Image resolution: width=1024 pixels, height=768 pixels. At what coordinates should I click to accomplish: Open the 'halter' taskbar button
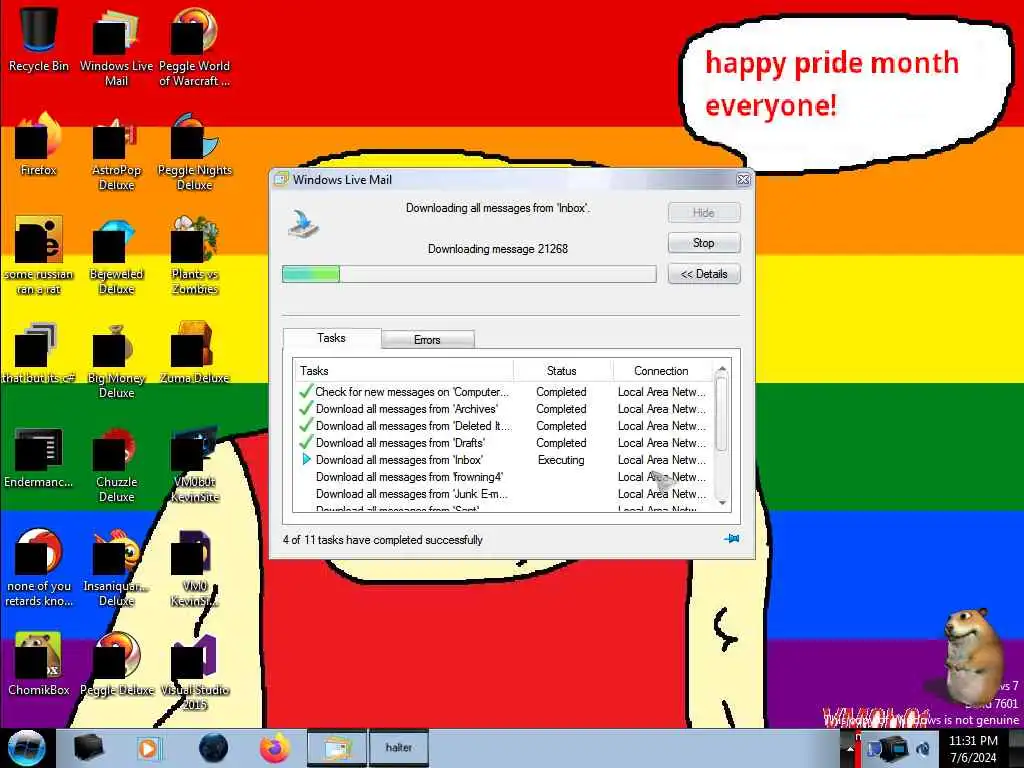pos(398,748)
